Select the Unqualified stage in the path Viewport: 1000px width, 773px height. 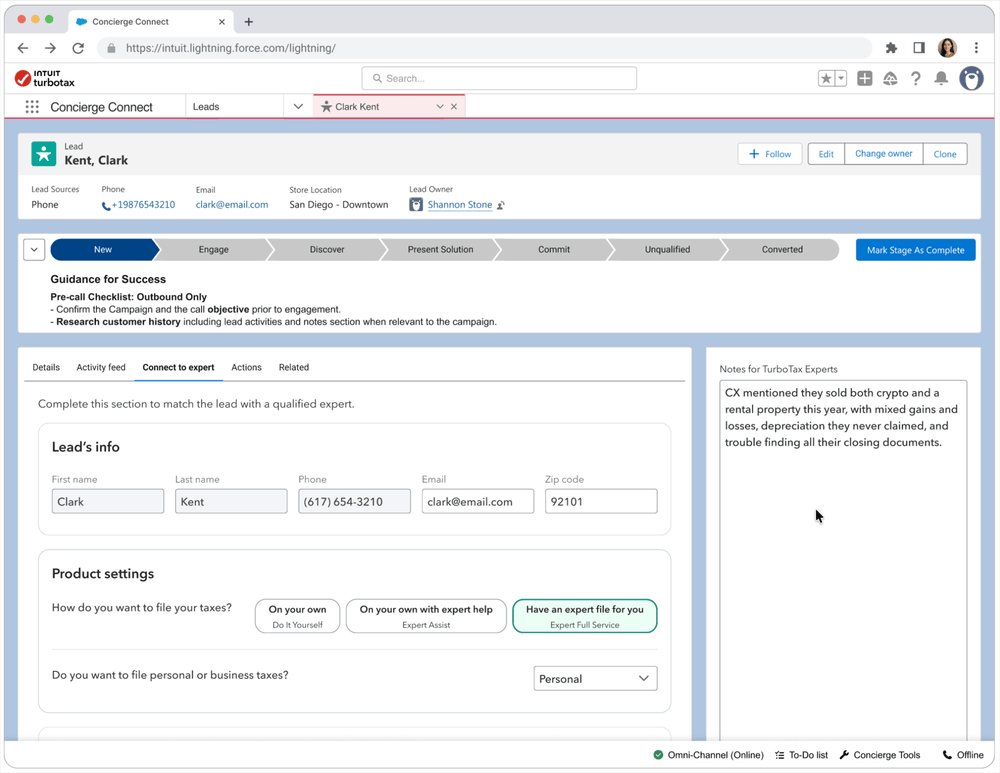(667, 249)
